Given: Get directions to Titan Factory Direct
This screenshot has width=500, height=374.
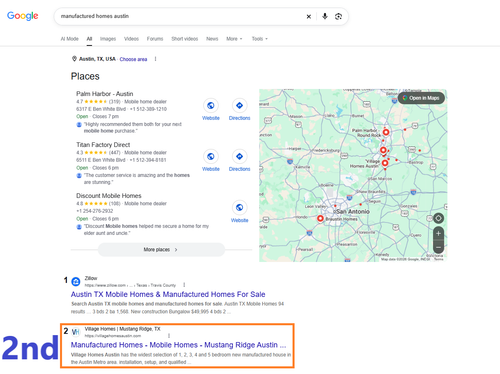Looking at the screenshot, I should 239,156.
